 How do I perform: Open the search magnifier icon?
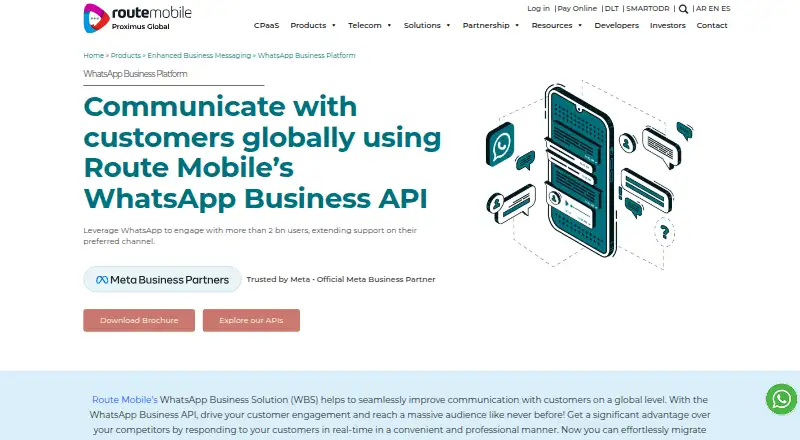pos(683,9)
